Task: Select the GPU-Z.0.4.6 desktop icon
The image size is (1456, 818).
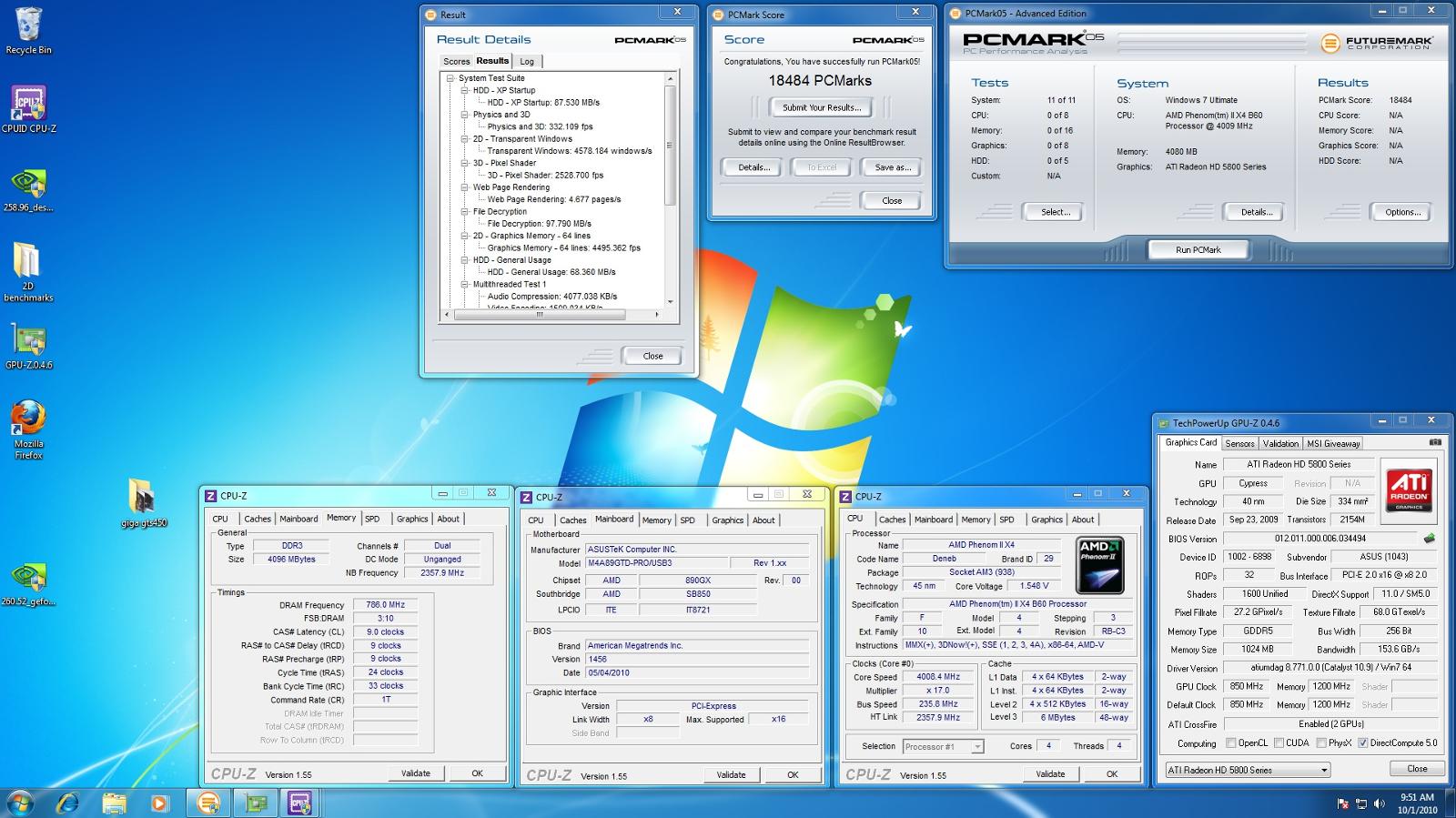Action: pos(28,348)
